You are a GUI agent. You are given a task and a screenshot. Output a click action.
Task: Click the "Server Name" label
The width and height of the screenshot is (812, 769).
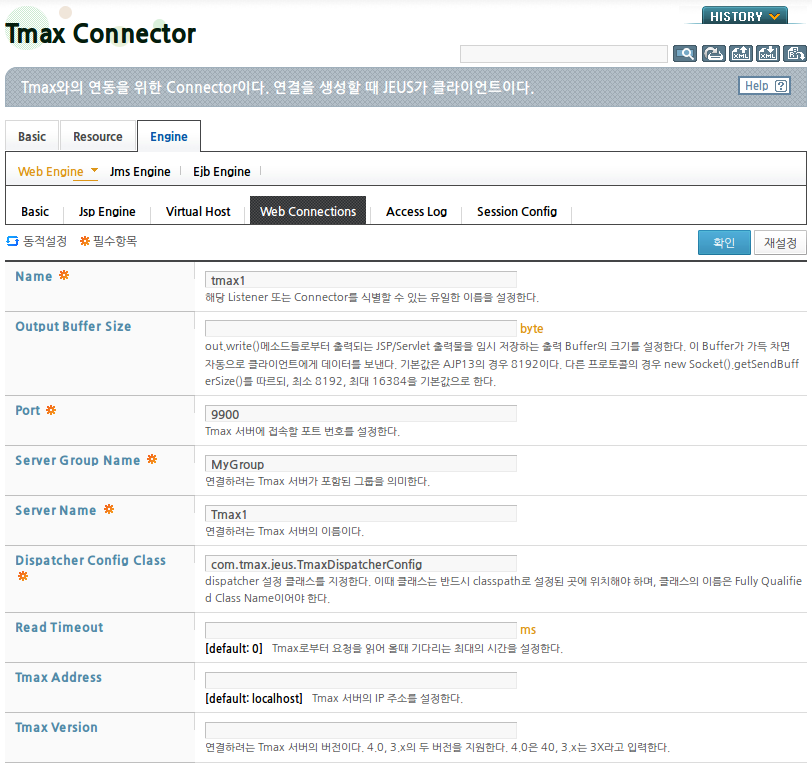point(55,511)
